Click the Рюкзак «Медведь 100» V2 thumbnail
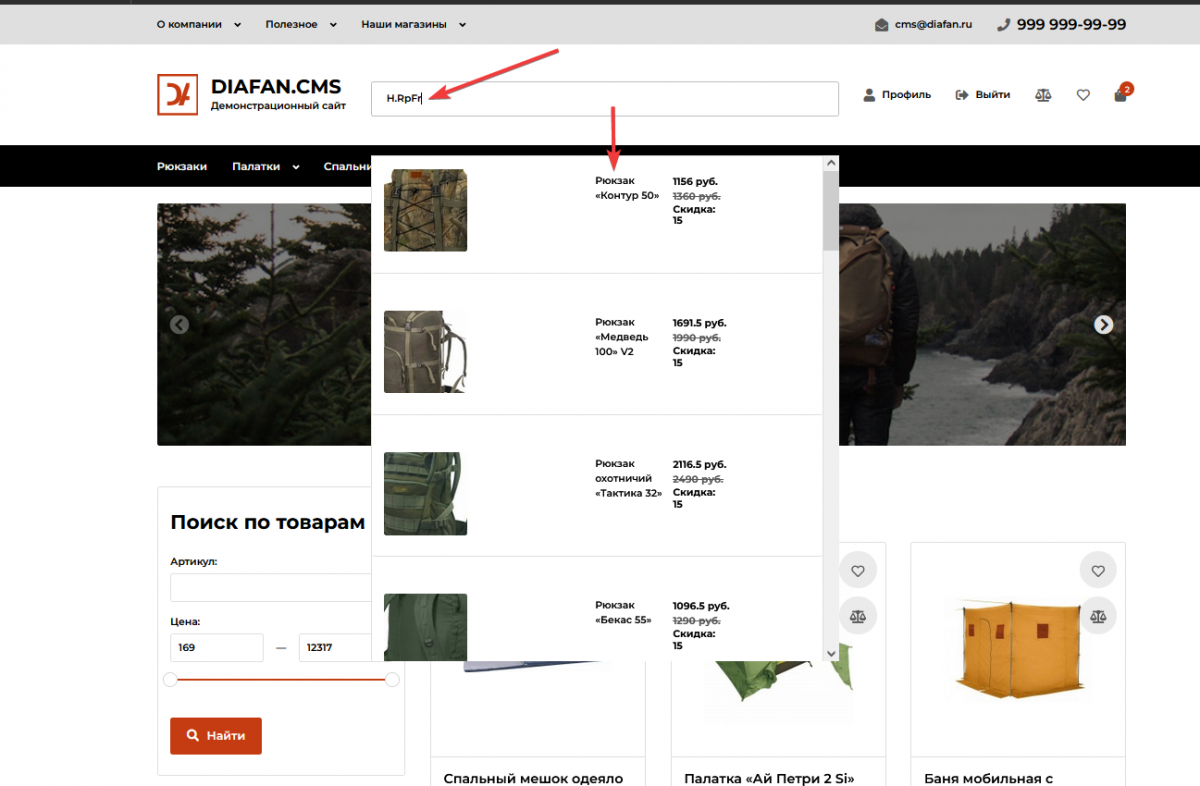 click(425, 351)
